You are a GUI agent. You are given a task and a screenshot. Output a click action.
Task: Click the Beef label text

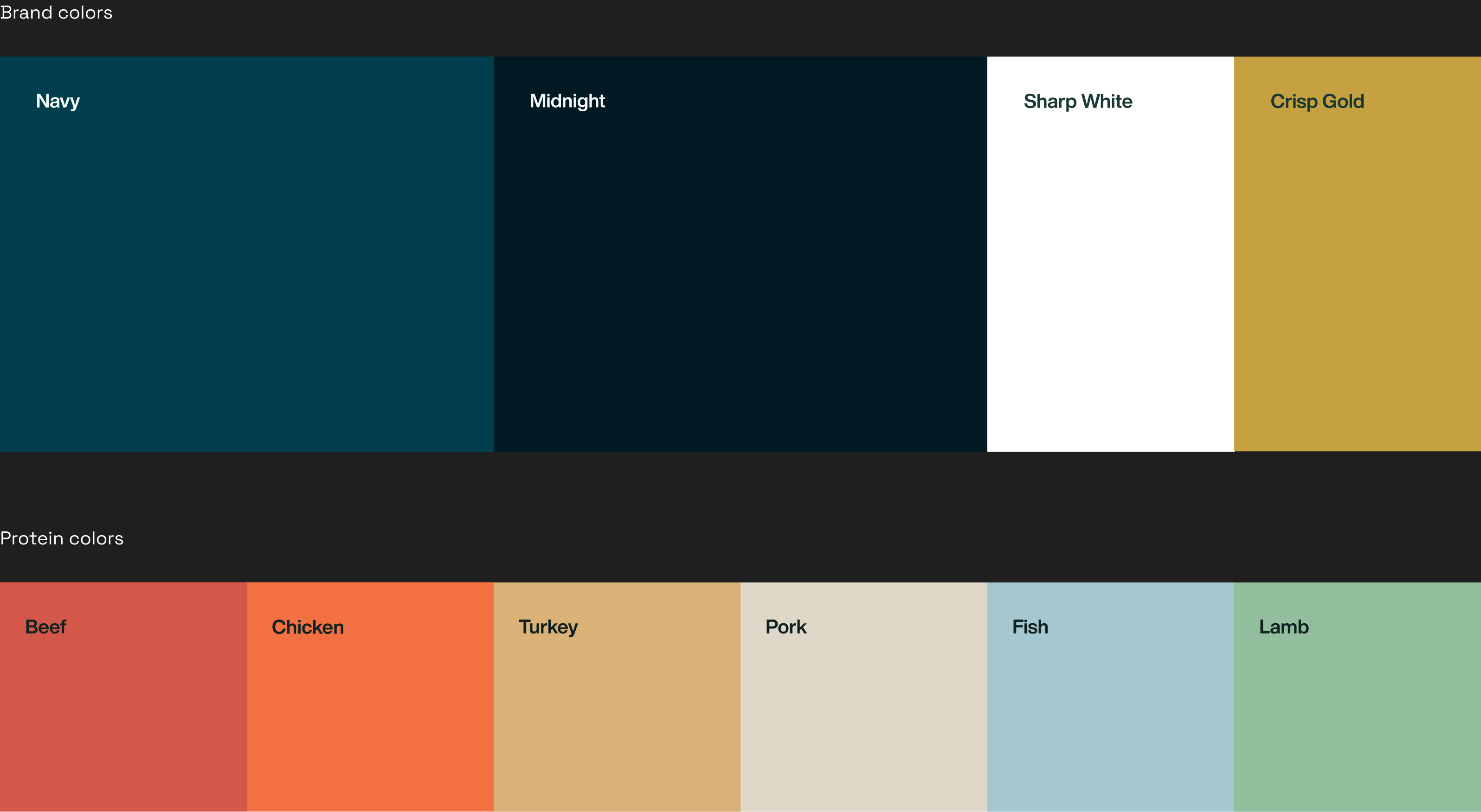pyautogui.click(x=45, y=627)
